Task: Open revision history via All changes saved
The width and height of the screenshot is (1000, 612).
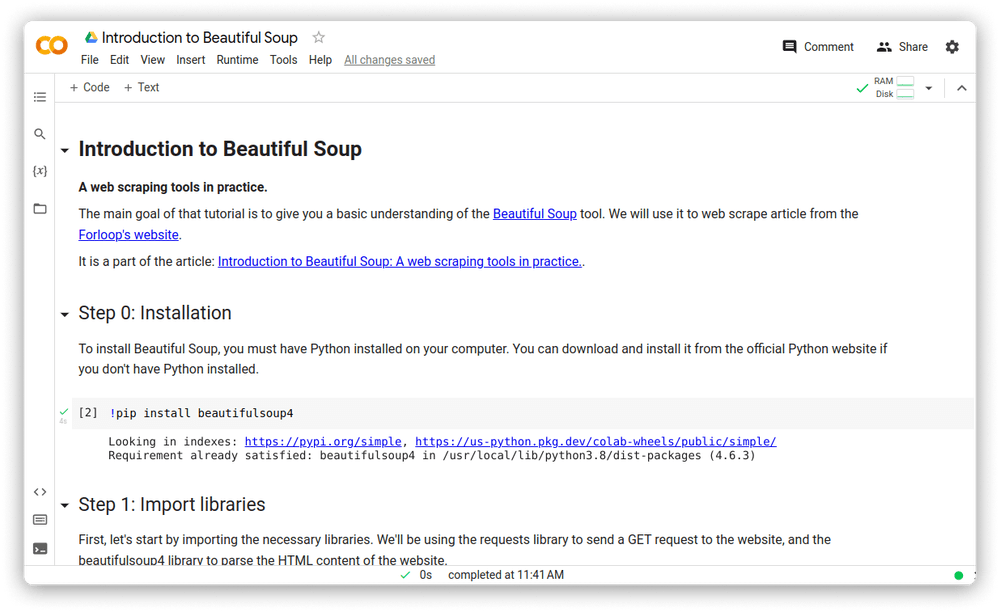Action: pos(389,59)
